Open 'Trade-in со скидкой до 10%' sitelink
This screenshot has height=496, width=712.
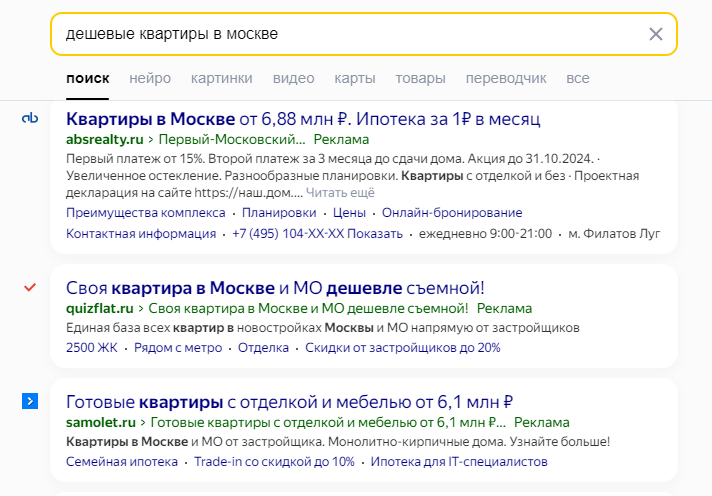274,461
